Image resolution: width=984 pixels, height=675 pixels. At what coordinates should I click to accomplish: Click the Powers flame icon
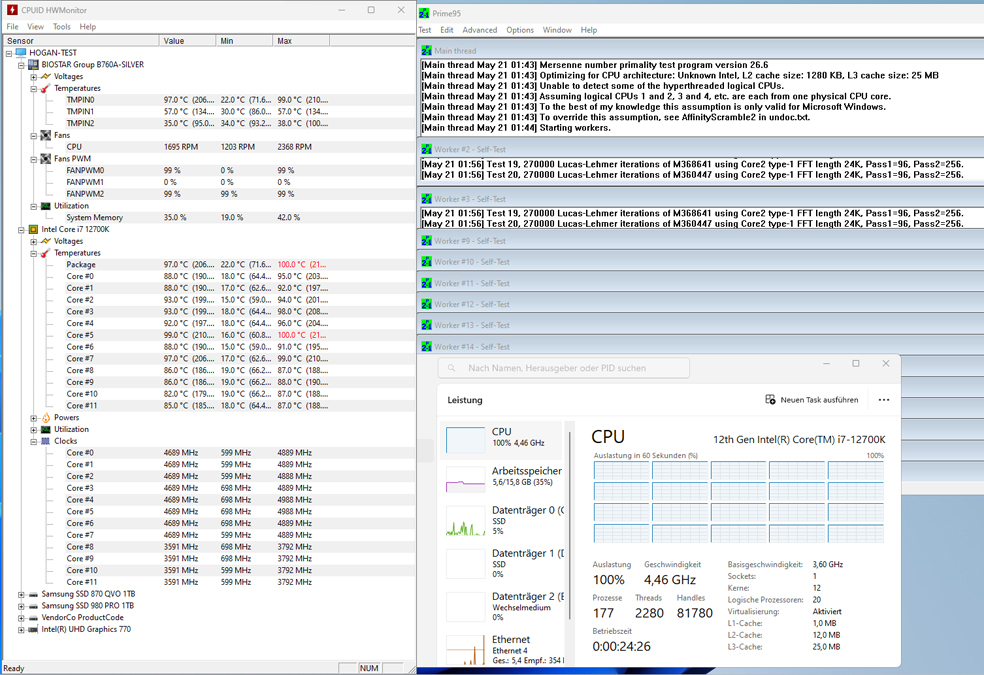[x=46, y=418]
